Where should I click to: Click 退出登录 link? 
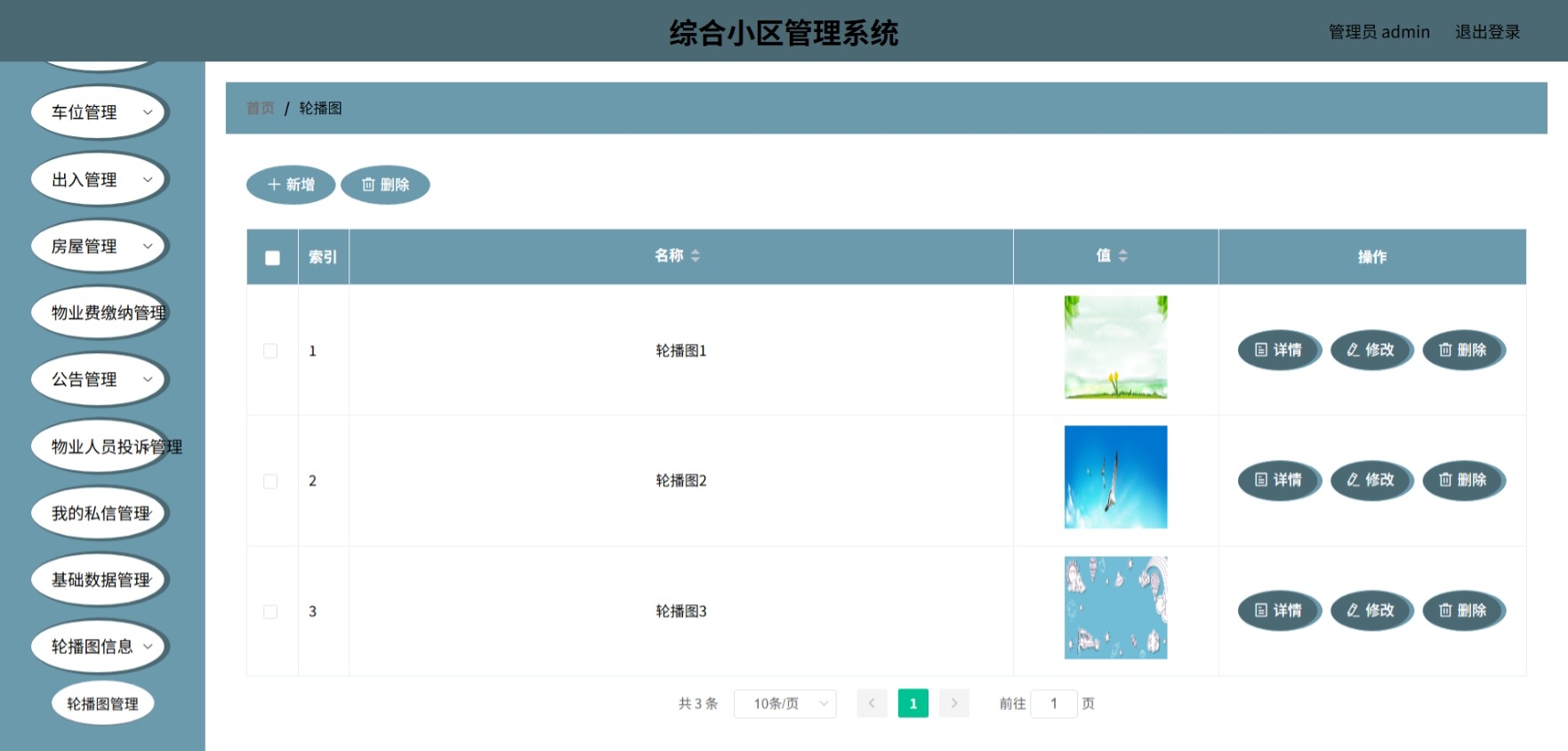(1487, 32)
